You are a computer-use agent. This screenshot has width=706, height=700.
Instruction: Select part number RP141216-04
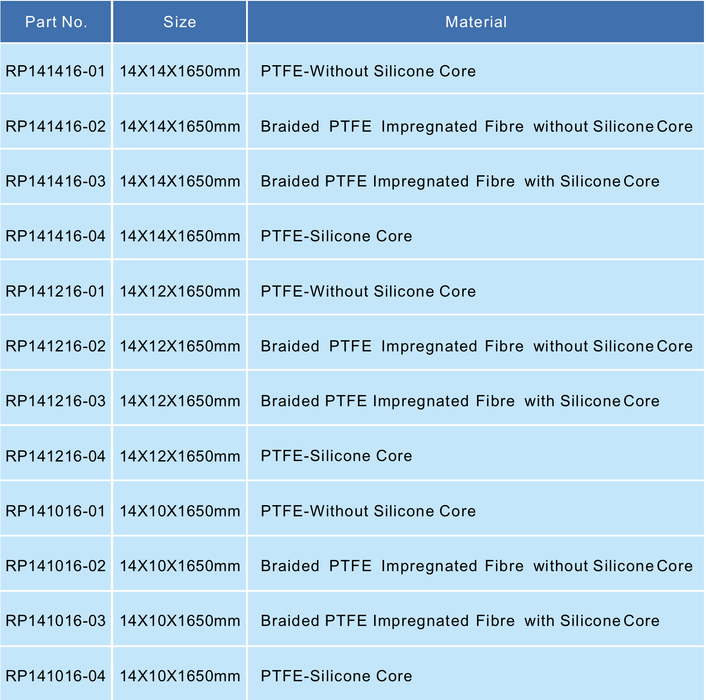pos(56,456)
